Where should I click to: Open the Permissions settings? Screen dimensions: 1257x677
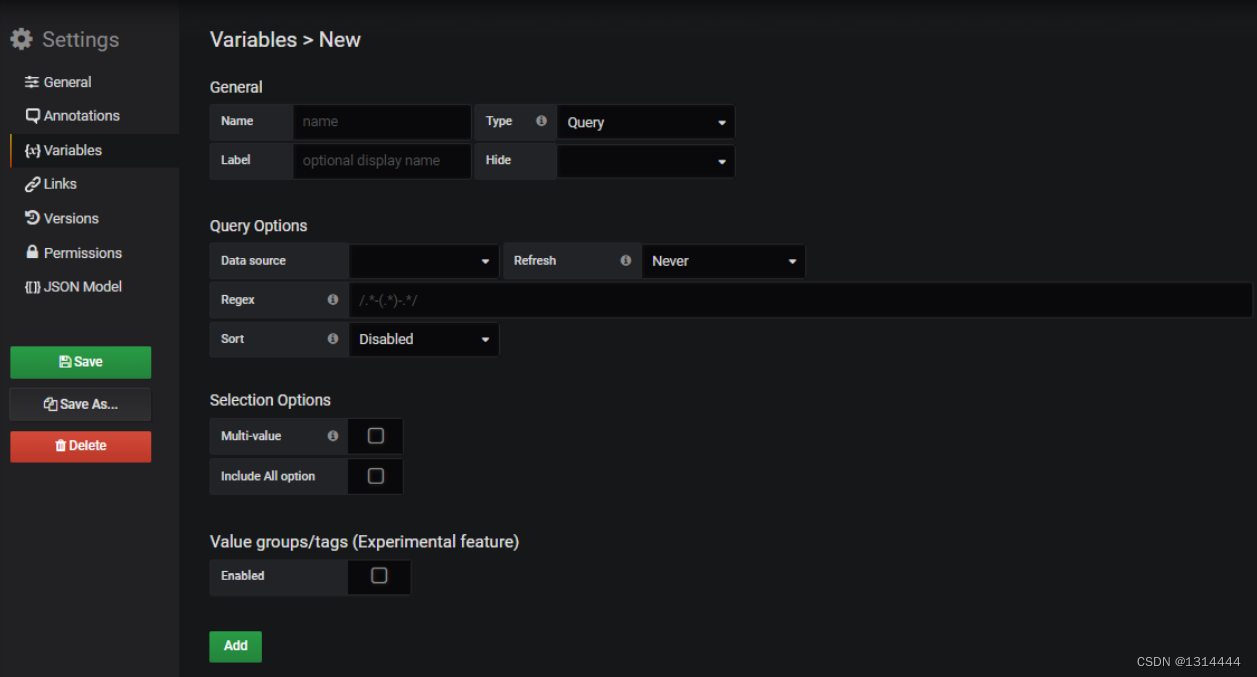coord(73,253)
